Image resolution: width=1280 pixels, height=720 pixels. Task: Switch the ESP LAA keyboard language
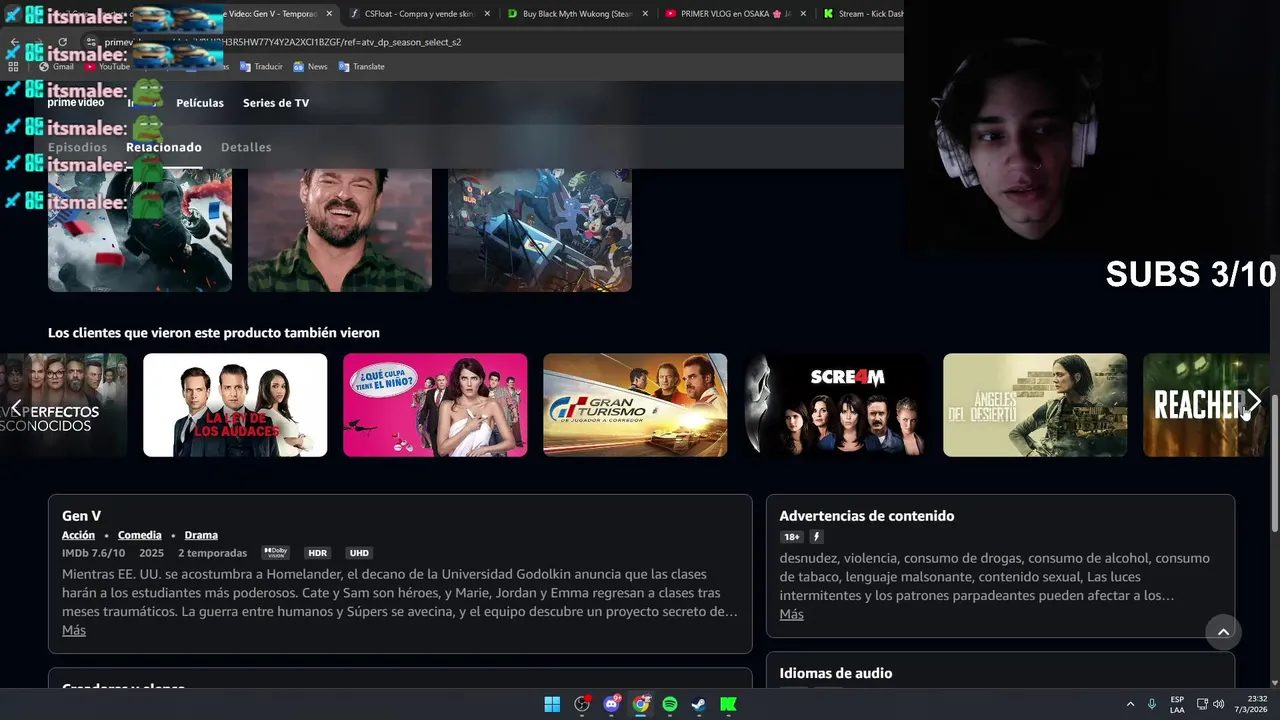1177,704
